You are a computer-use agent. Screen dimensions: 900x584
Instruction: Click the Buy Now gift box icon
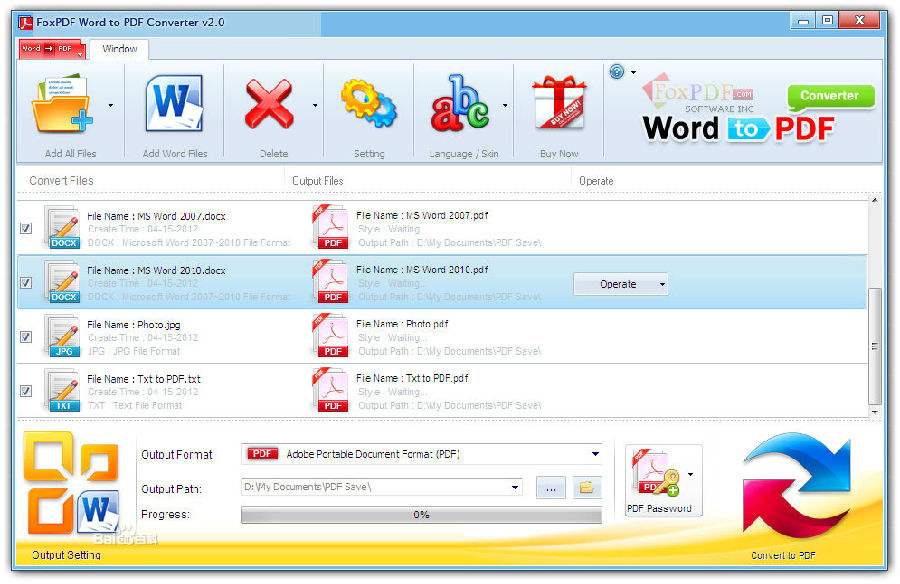pyautogui.click(x=559, y=103)
